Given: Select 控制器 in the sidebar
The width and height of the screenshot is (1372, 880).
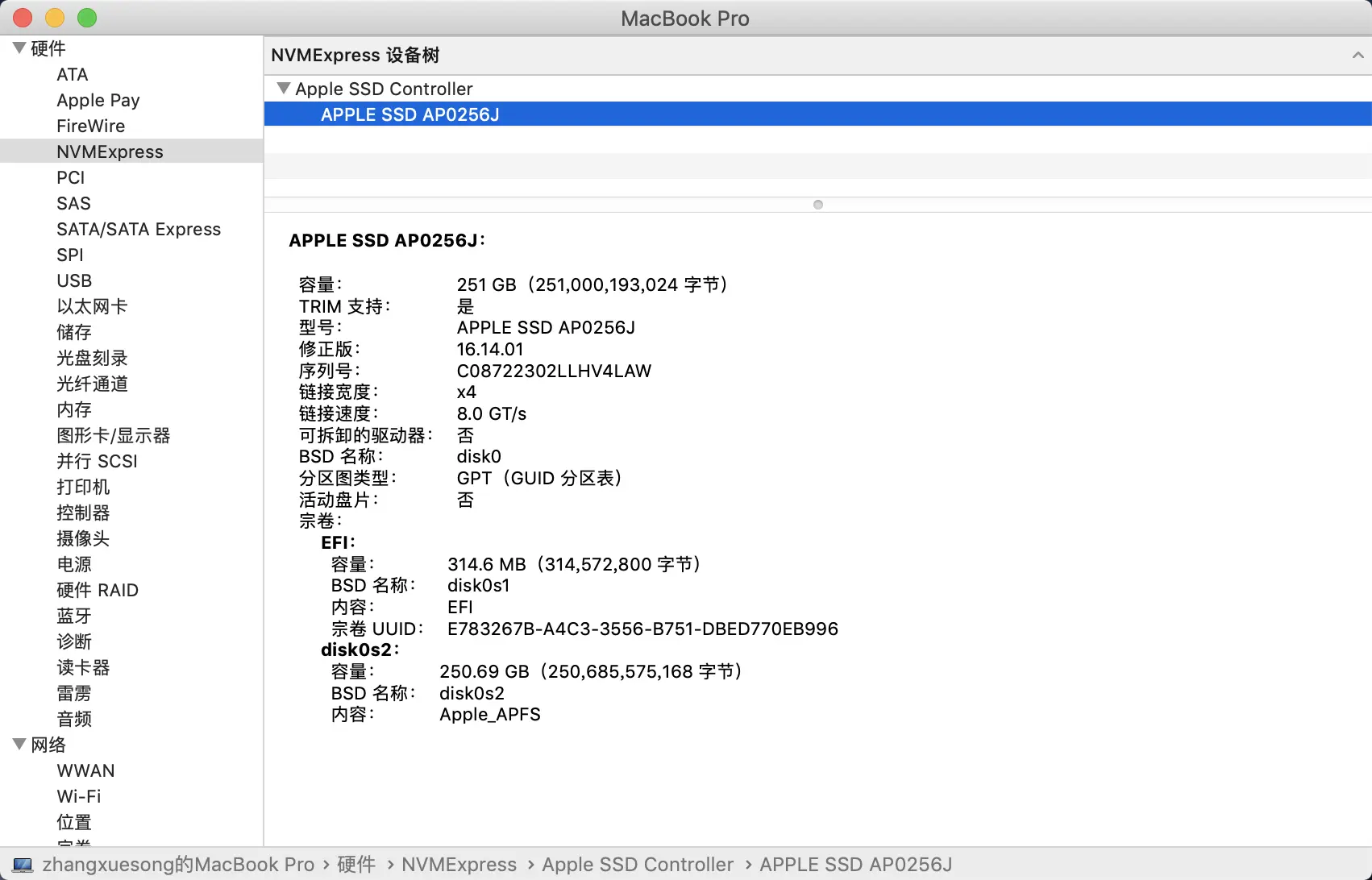Looking at the screenshot, I should 83,513.
